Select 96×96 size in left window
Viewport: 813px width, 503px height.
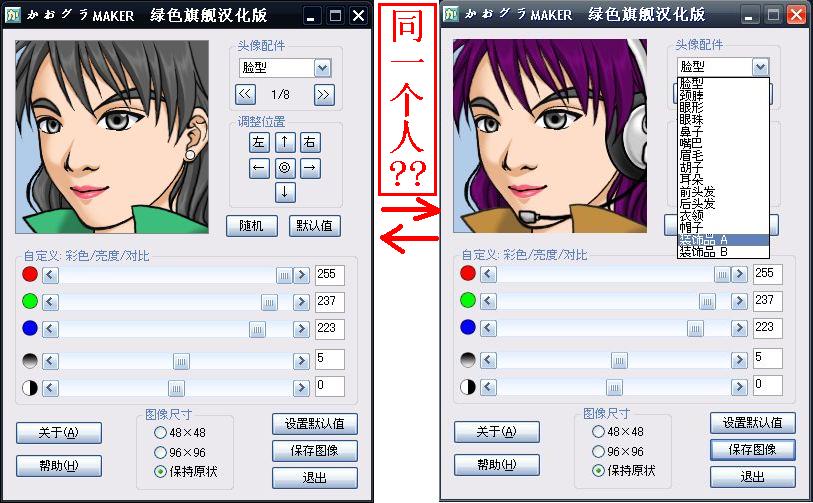[180, 452]
